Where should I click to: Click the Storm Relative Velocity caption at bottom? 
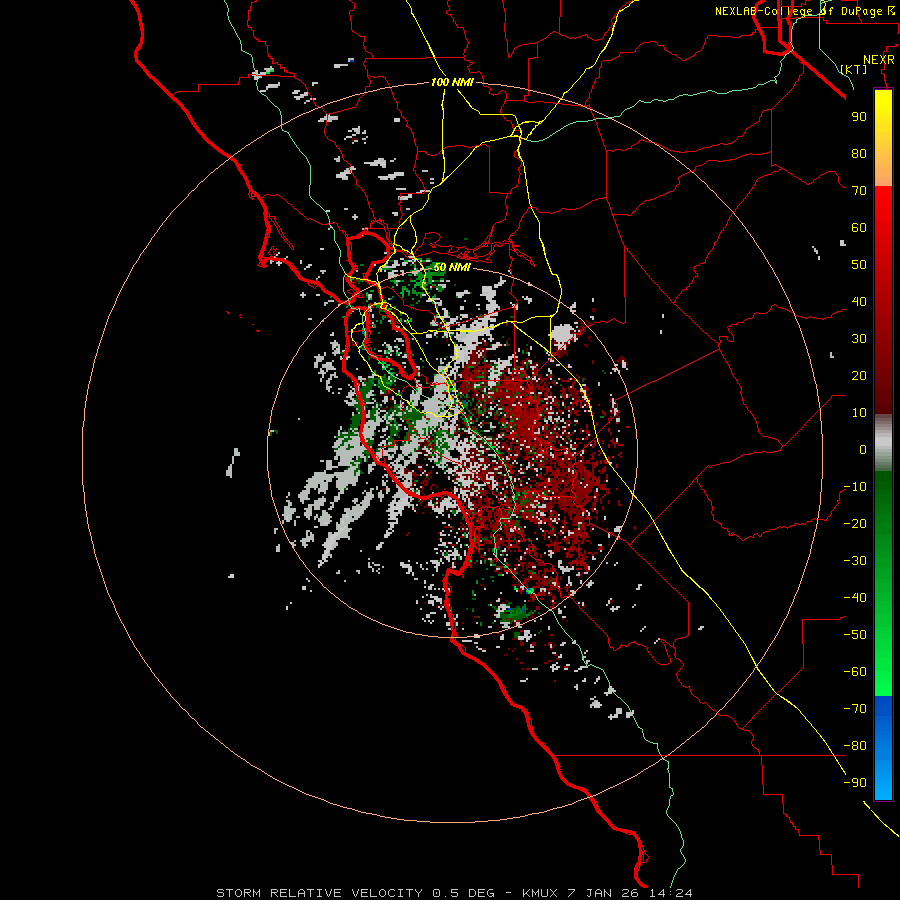(454, 893)
